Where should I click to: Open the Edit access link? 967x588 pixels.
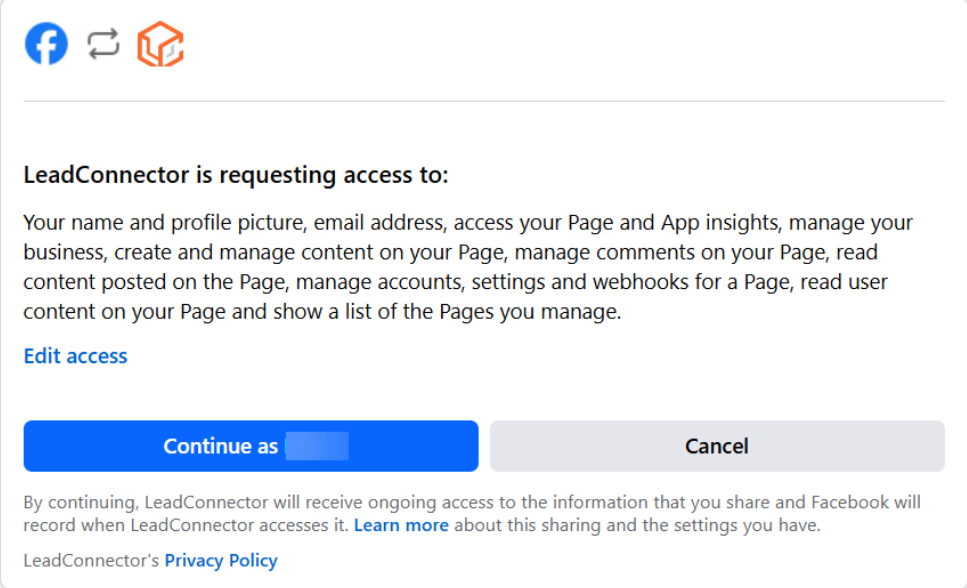point(76,356)
